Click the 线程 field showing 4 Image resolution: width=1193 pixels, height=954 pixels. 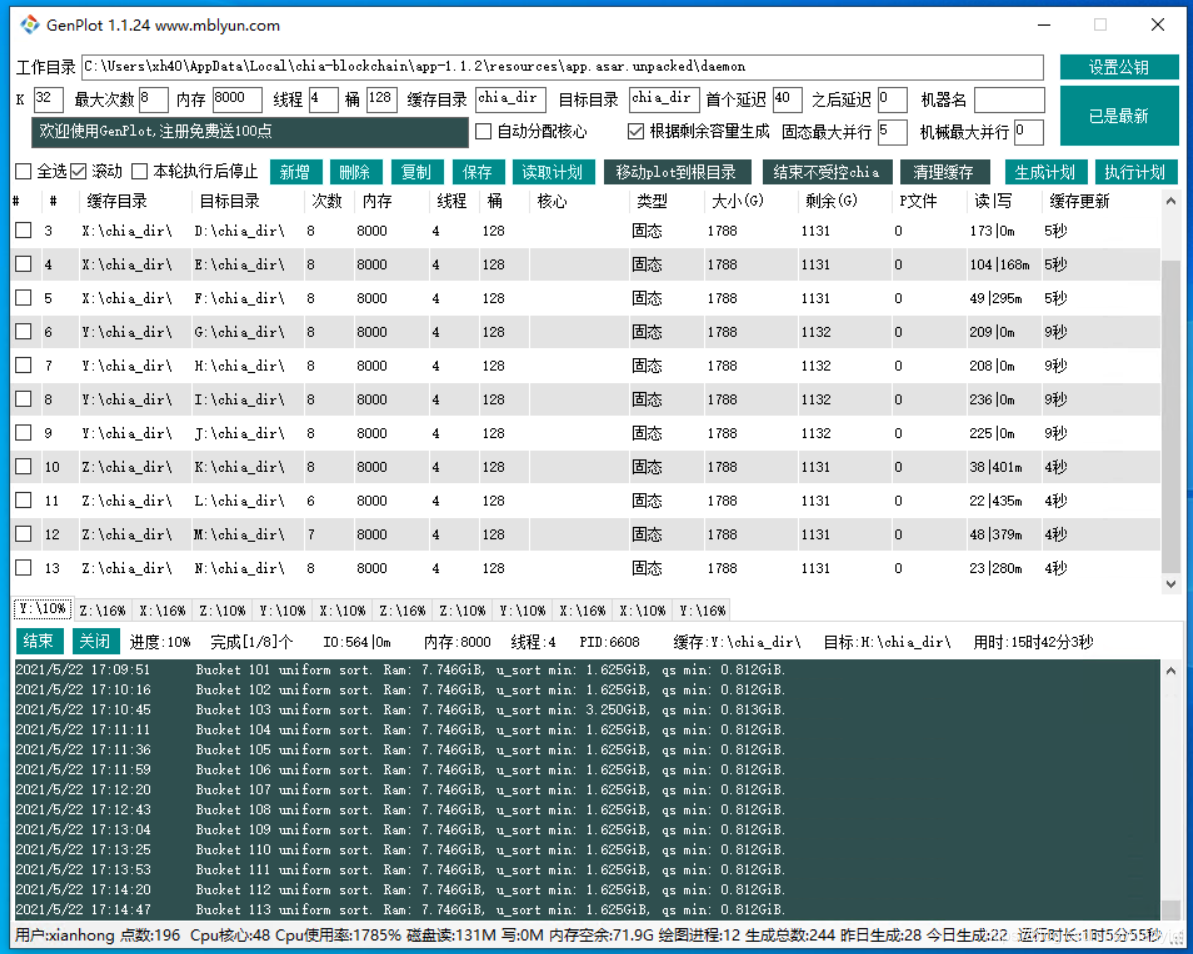tap(323, 100)
